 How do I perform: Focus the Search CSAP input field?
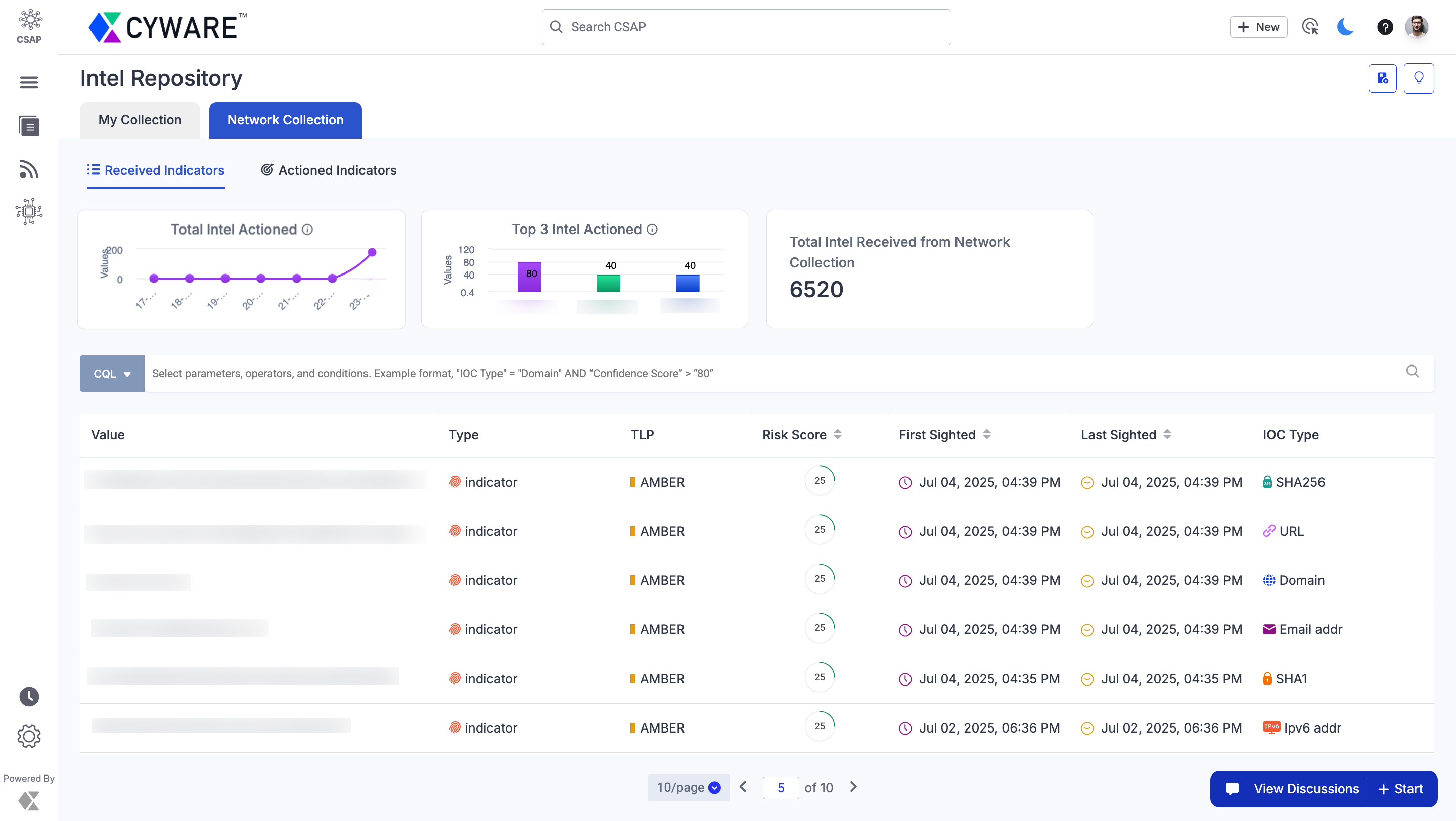click(746, 27)
